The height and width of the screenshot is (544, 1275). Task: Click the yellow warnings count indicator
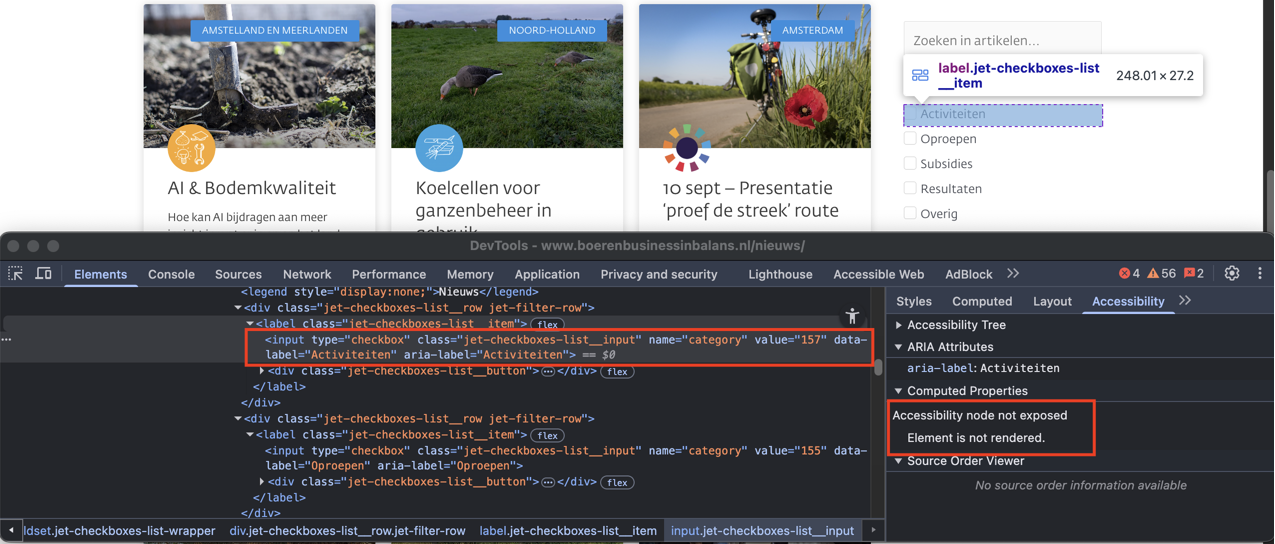(1161, 274)
